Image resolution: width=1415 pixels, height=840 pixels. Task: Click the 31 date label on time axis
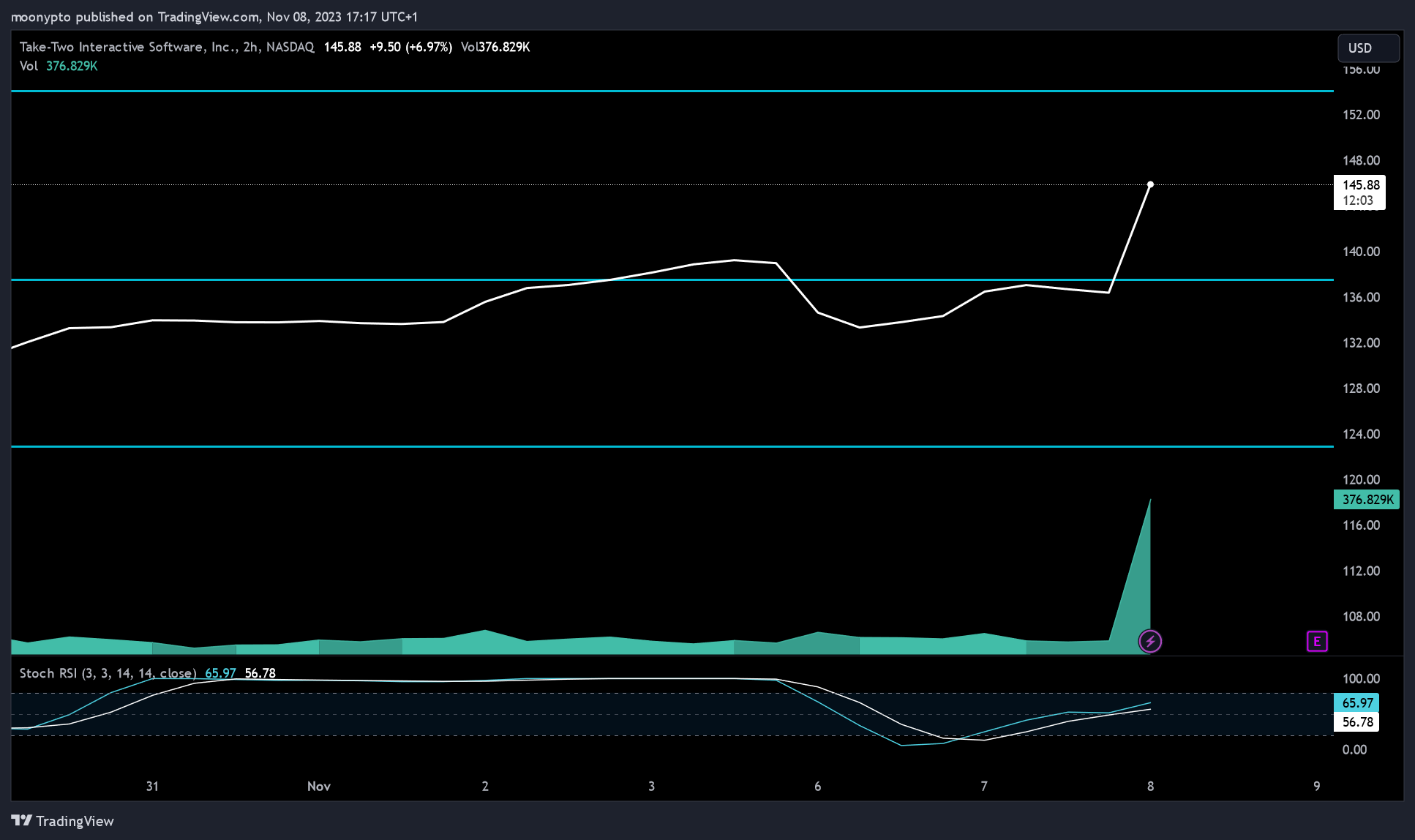pos(152,787)
